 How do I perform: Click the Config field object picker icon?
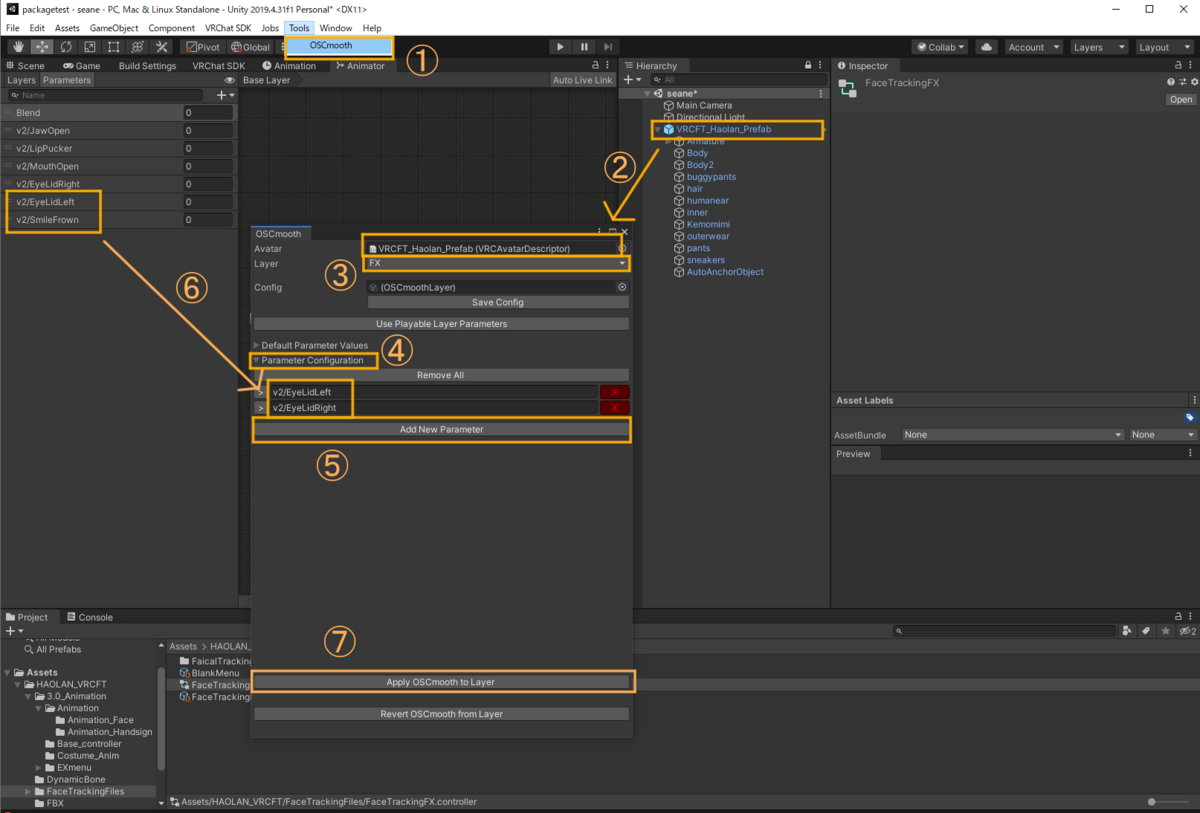pyautogui.click(x=622, y=287)
